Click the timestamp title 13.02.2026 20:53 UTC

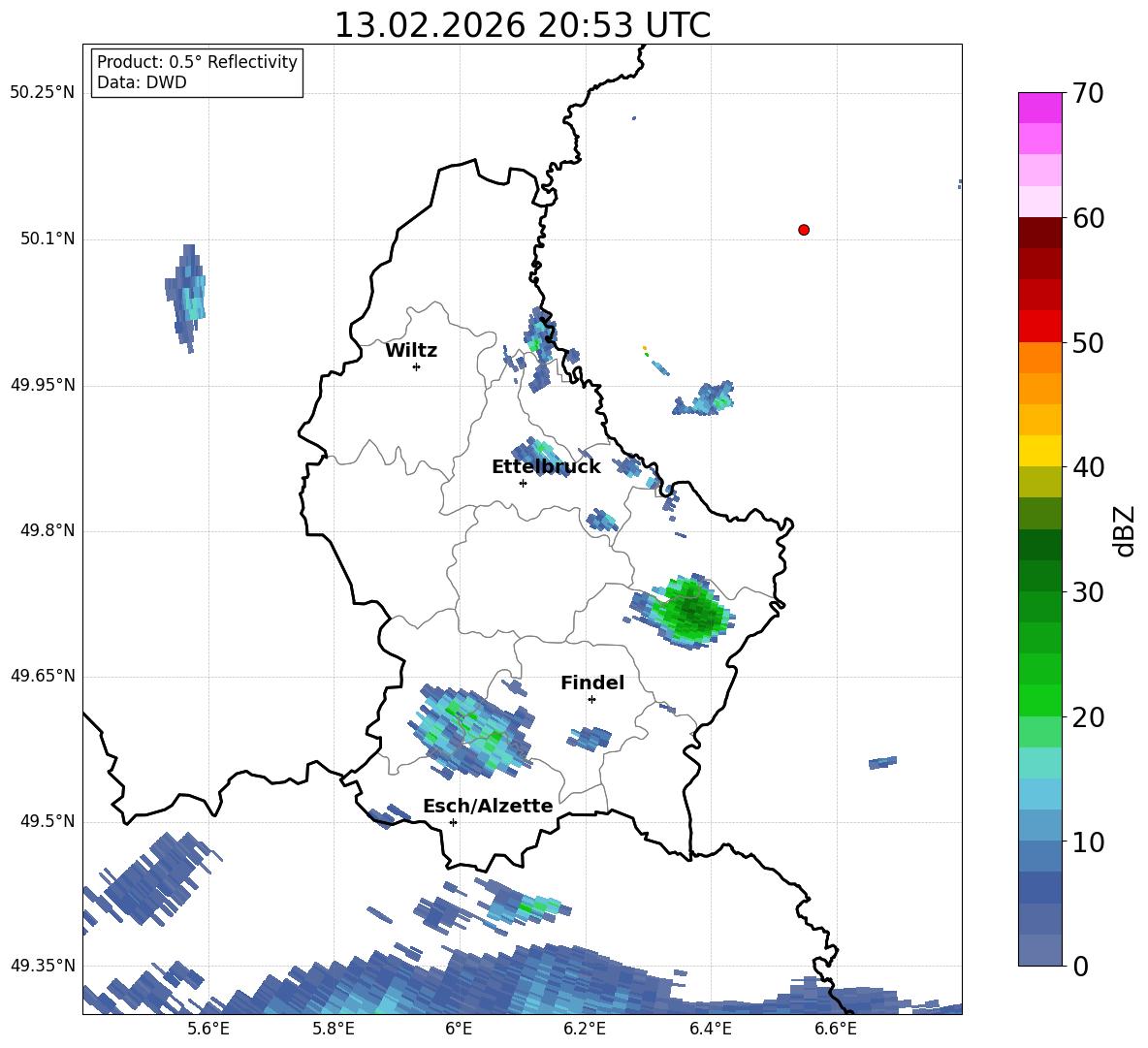[x=522, y=25]
